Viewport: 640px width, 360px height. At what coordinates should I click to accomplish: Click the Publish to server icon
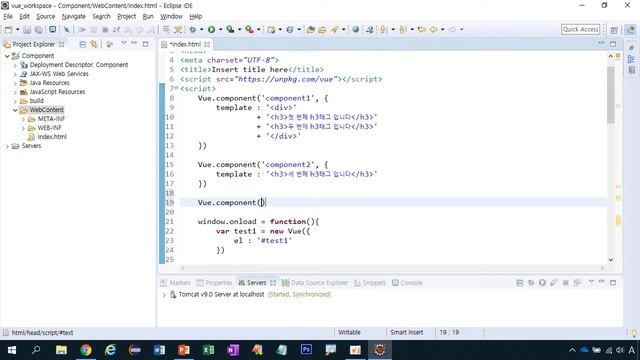tap(577, 282)
